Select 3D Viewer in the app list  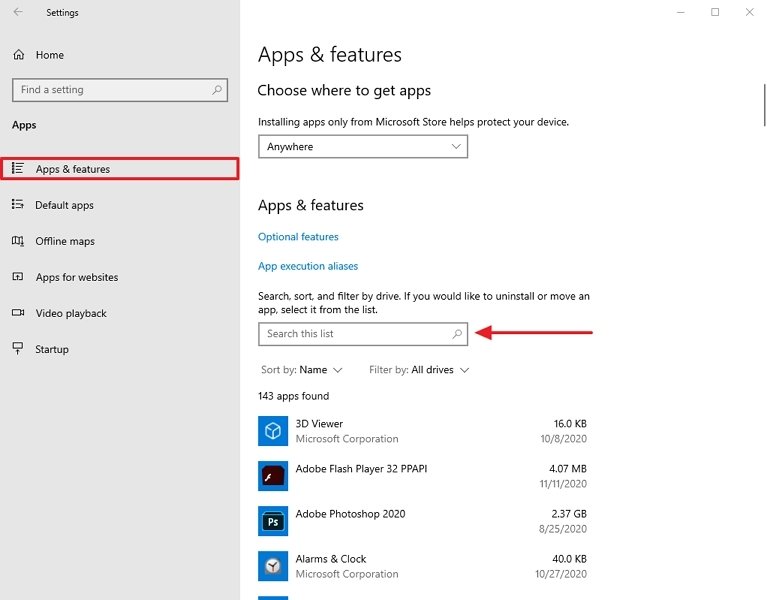tap(423, 431)
